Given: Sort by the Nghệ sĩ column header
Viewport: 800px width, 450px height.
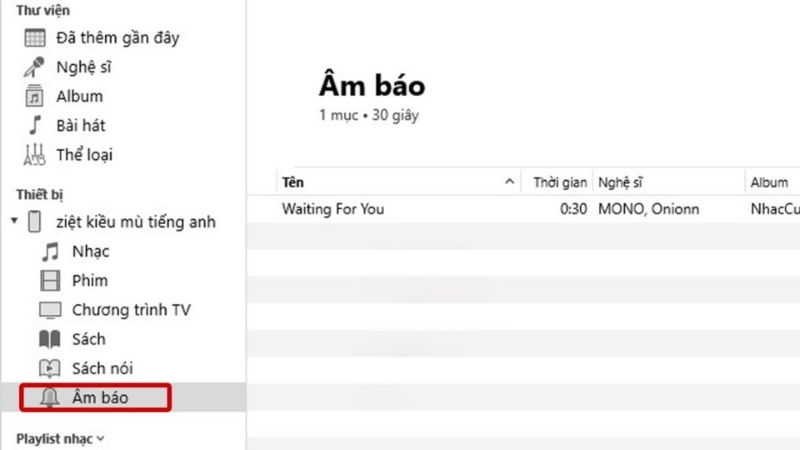Looking at the screenshot, I should 620,182.
